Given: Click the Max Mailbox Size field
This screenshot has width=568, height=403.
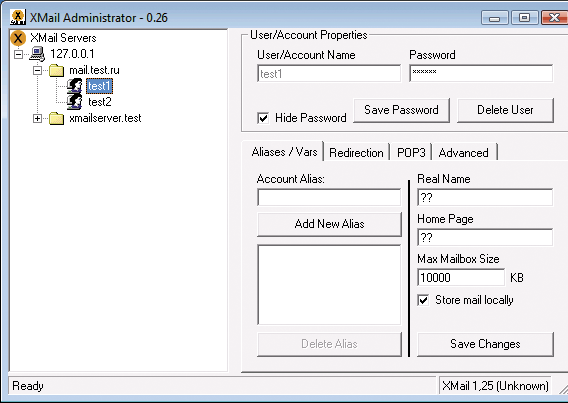Looking at the screenshot, I should pos(461,277).
